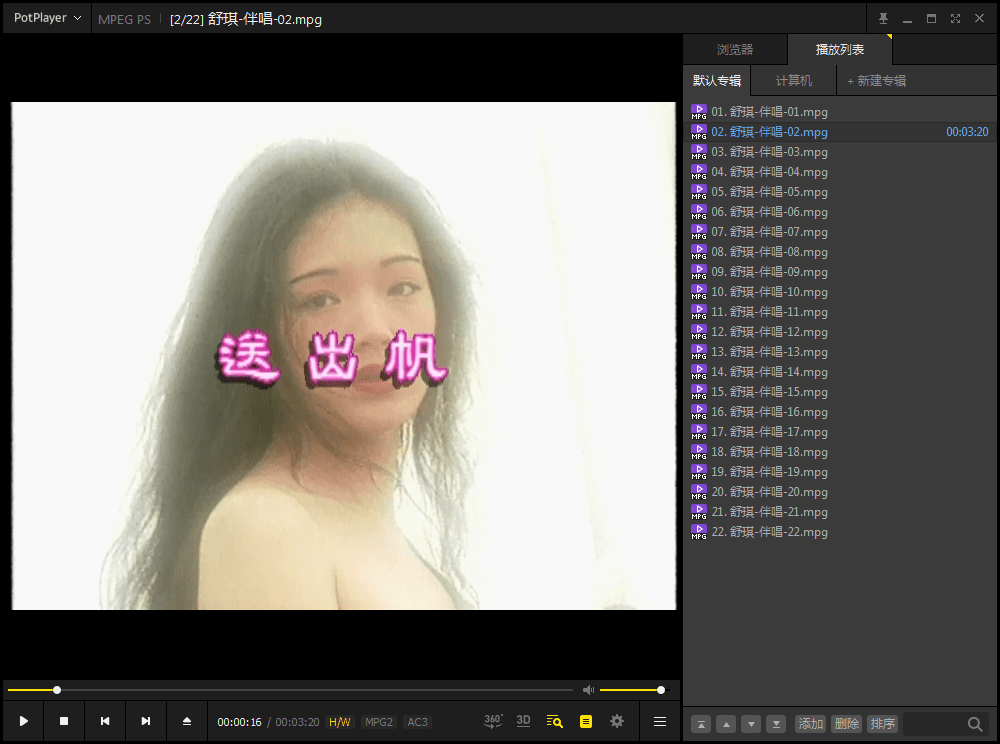This screenshot has height=744, width=1000.
Task: Open hamburger menu in control bar
Action: pyautogui.click(x=660, y=721)
